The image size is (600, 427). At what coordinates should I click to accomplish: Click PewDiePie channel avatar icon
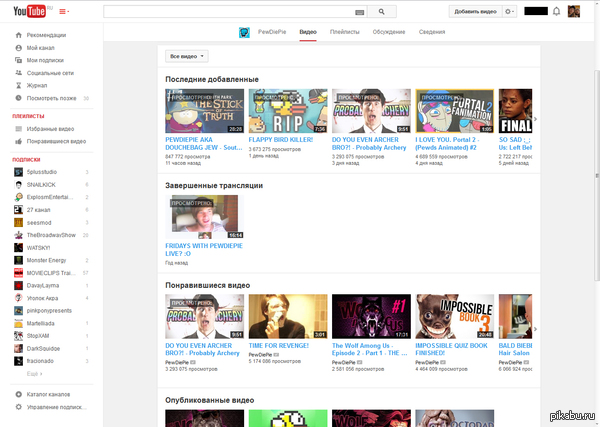click(244, 32)
